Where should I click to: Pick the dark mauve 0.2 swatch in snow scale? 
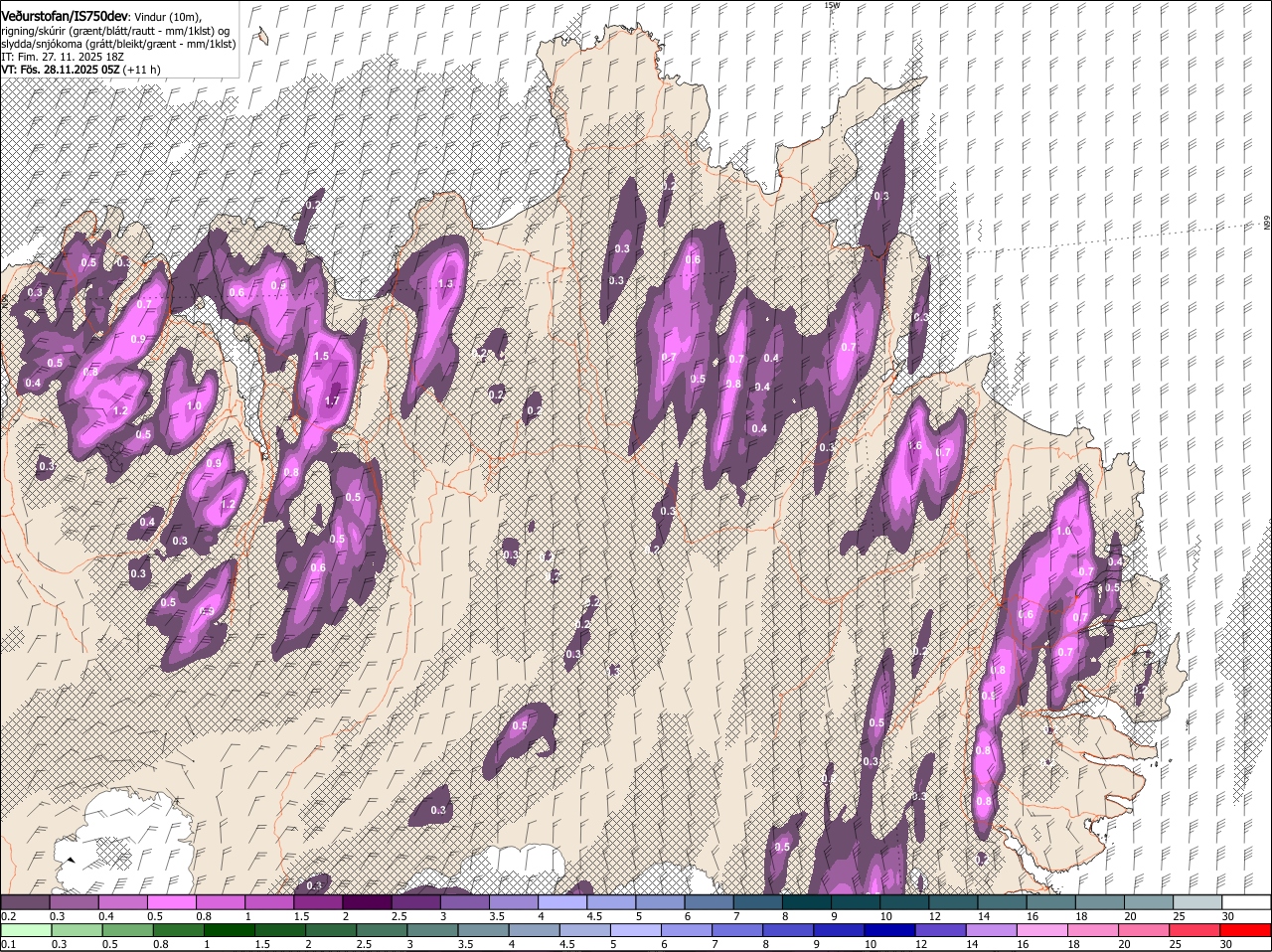(25, 901)
